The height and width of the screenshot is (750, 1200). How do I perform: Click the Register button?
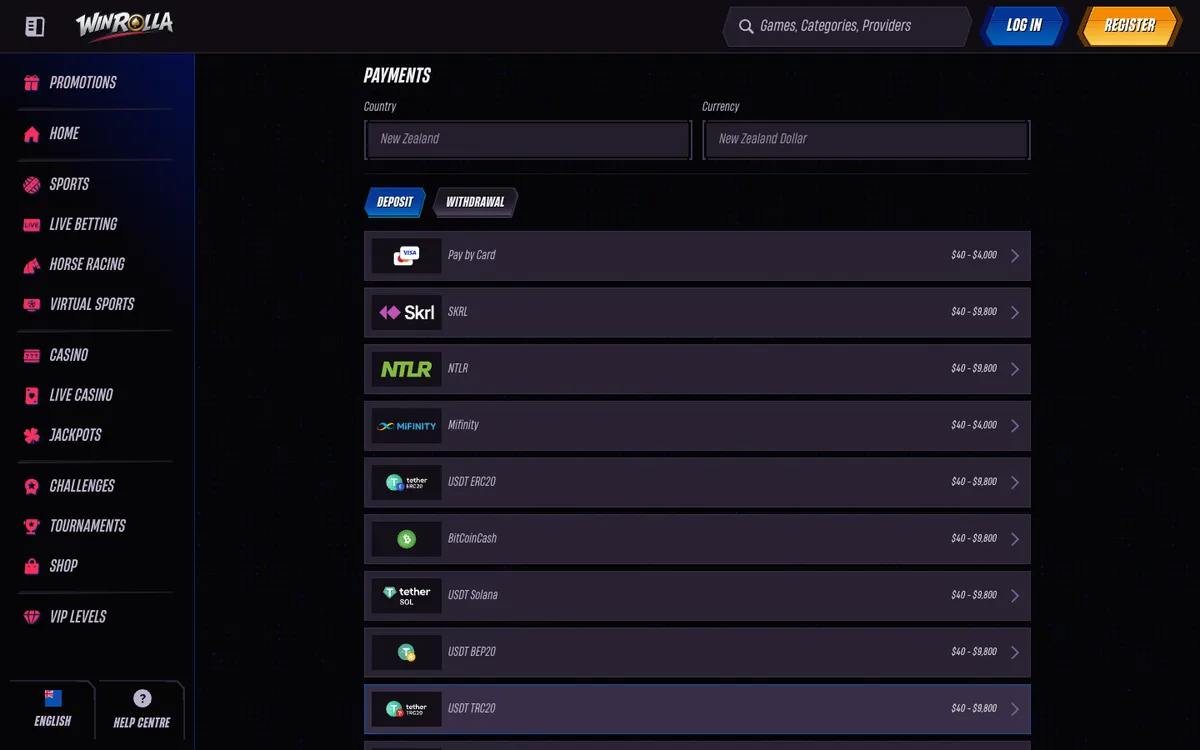coord(1130,26)
